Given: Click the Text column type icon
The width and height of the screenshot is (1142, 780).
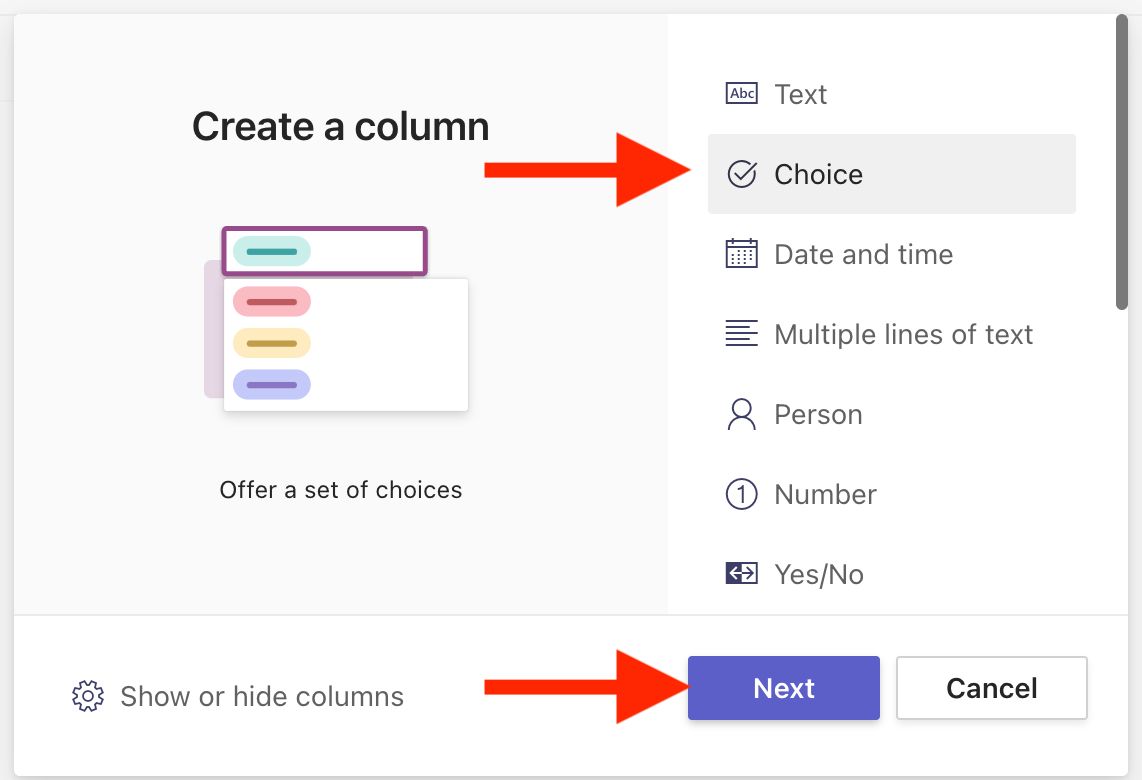Looking at the screenshot, I should 741,94.
